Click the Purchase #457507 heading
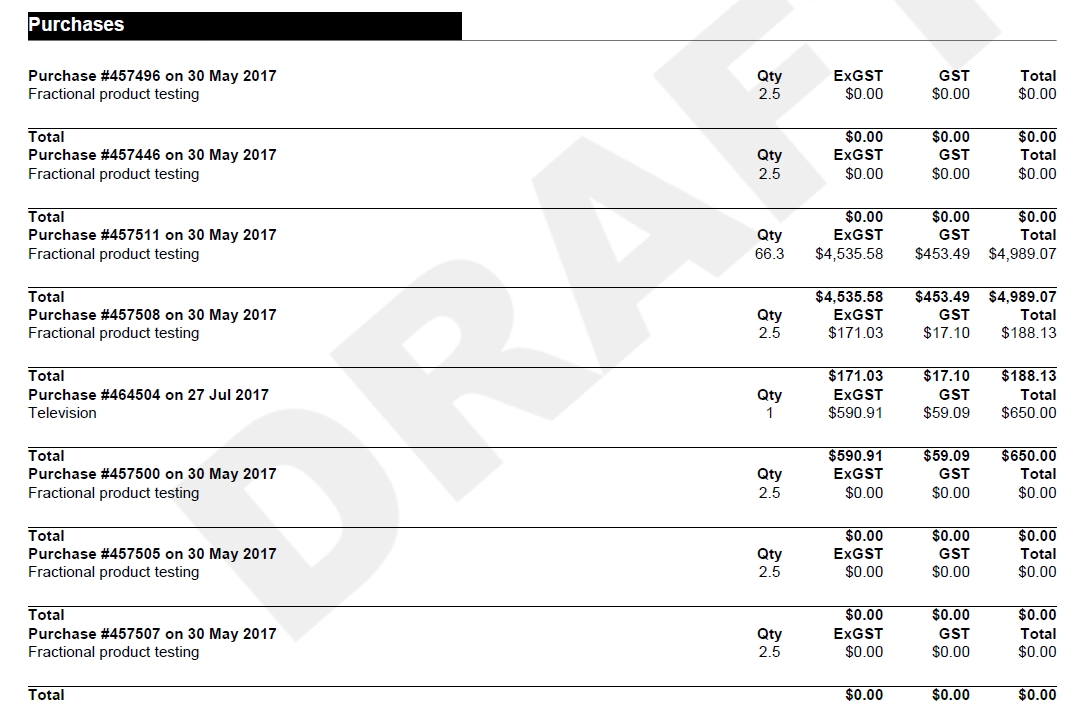 click(x=152, y=634)
